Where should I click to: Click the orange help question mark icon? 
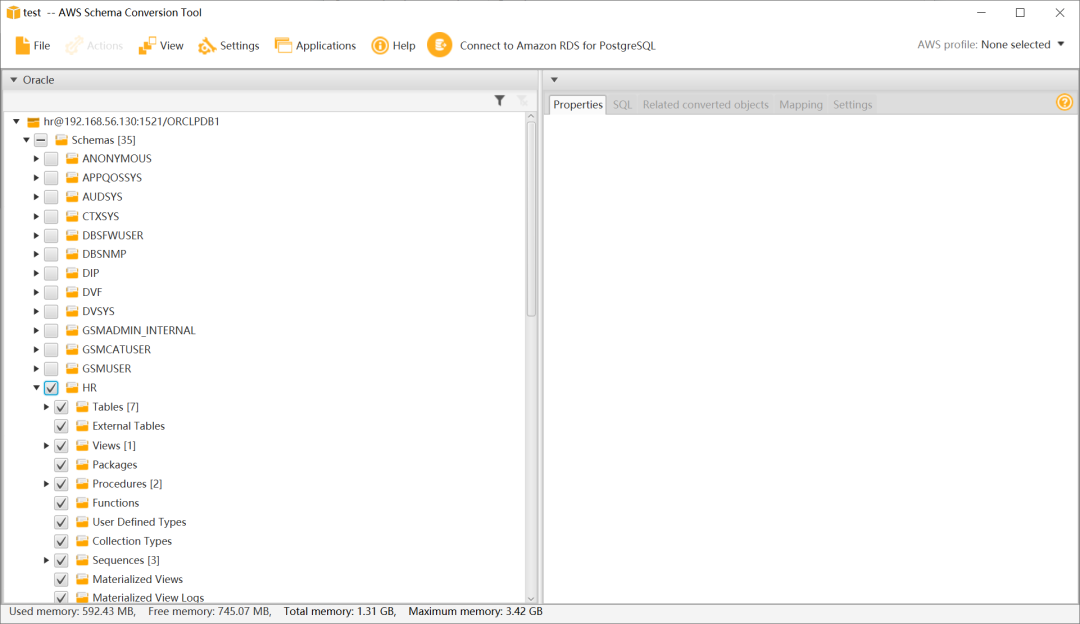click(1064, 103)
